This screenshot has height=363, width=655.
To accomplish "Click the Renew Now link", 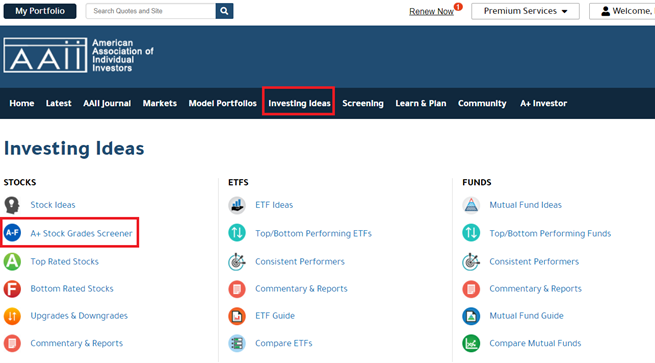I will (x=431, y=11).
